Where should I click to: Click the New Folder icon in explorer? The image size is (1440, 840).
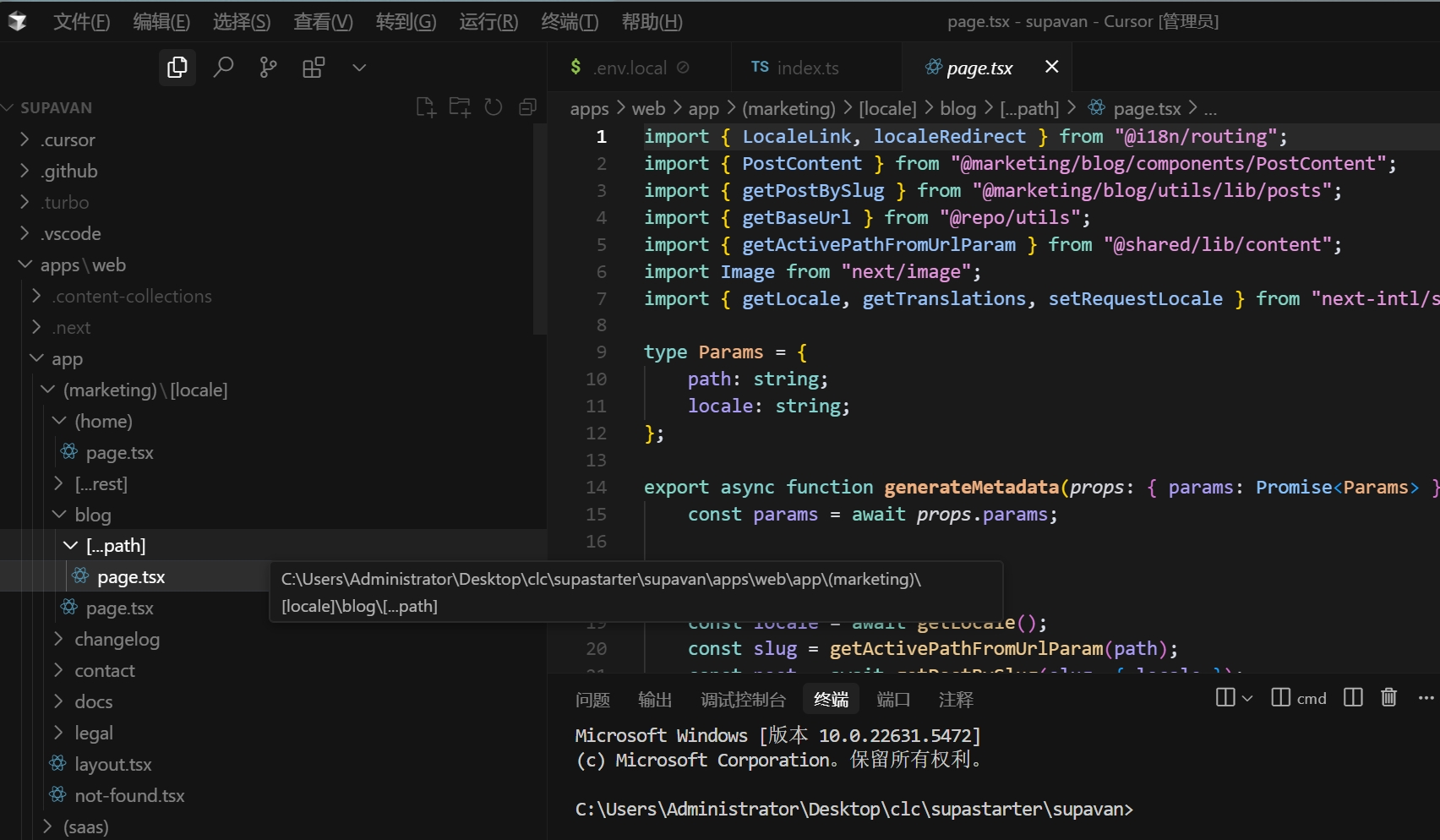(x=460, y=107)
